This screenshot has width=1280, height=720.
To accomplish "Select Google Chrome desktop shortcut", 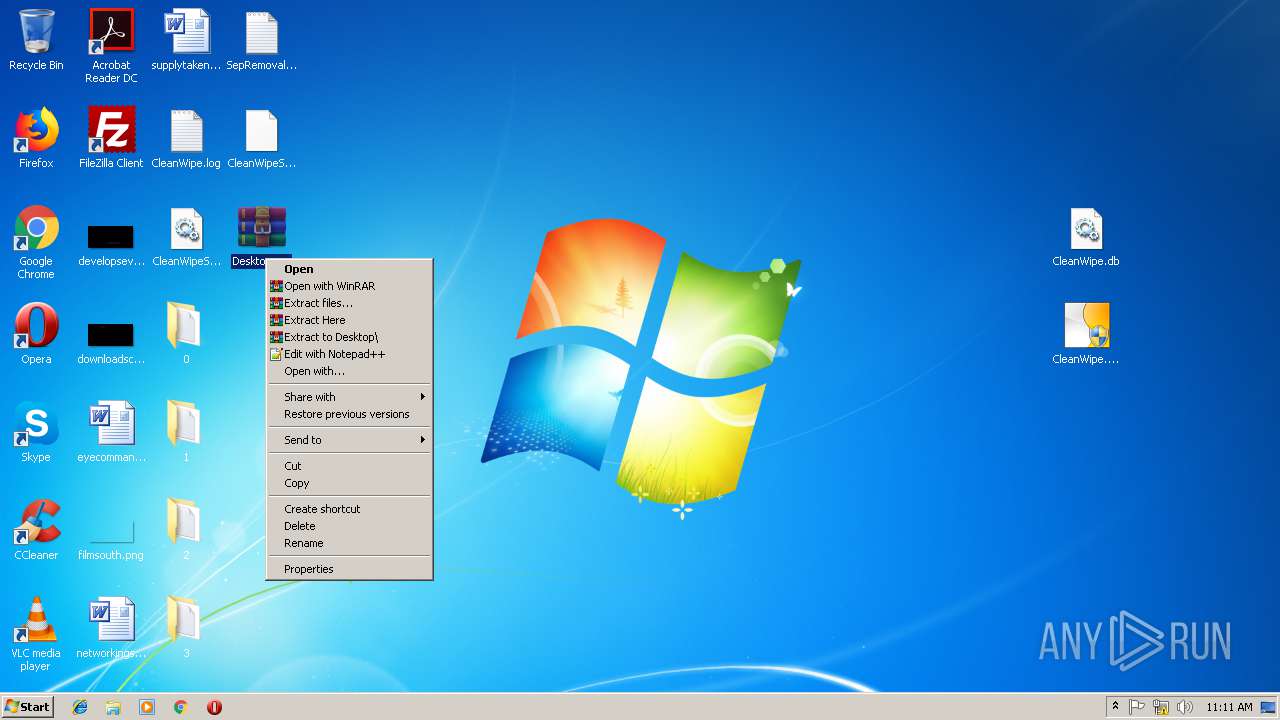I will point(36,242).
